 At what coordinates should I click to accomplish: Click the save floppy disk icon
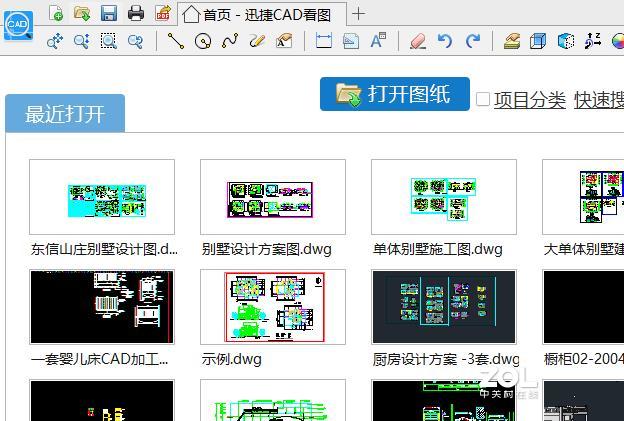[x=109, y=14]
